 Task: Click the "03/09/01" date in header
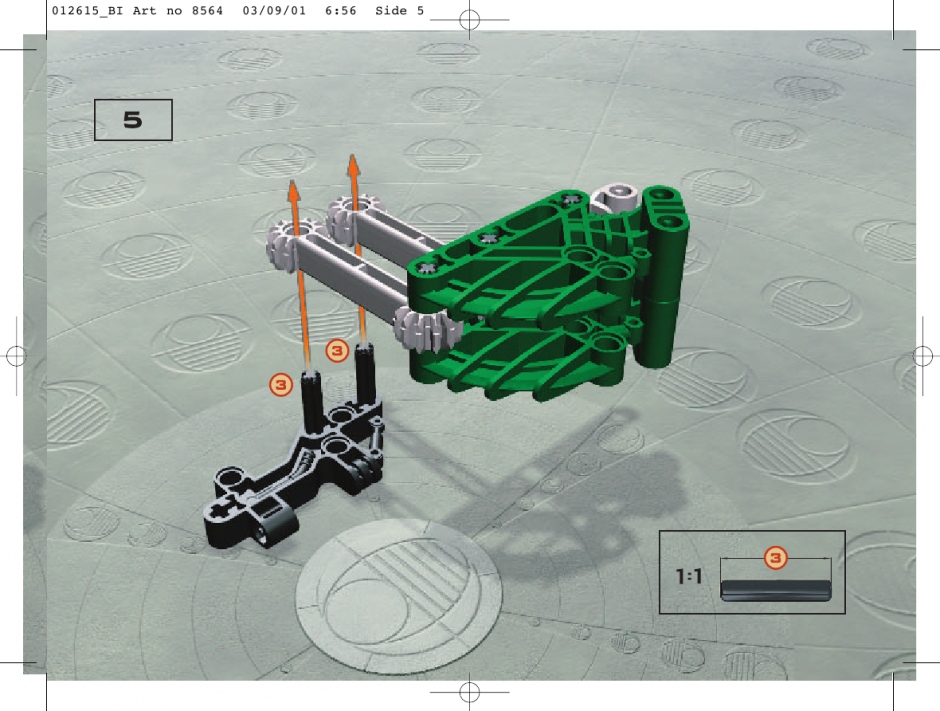(274, 11)
